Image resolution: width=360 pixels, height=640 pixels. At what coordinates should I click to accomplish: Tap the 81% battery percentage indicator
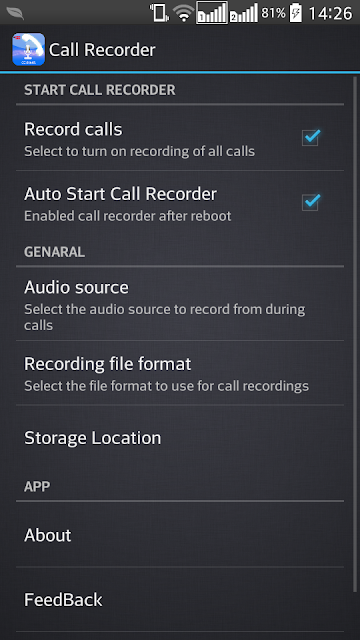coord(273,13)
